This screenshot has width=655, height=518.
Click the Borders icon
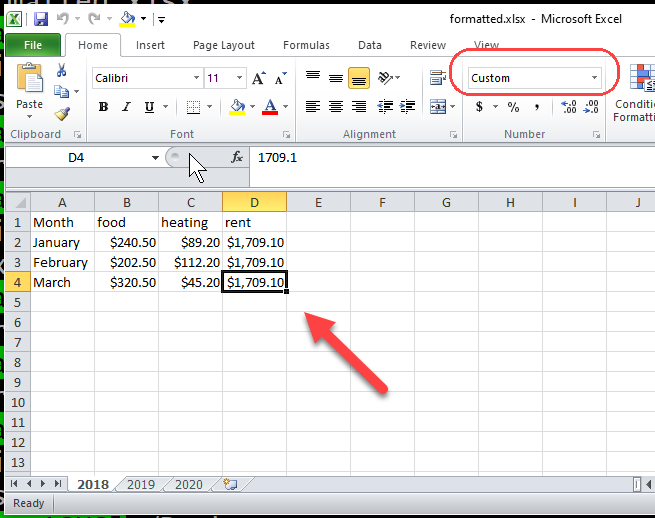click(x=193, y=107)
